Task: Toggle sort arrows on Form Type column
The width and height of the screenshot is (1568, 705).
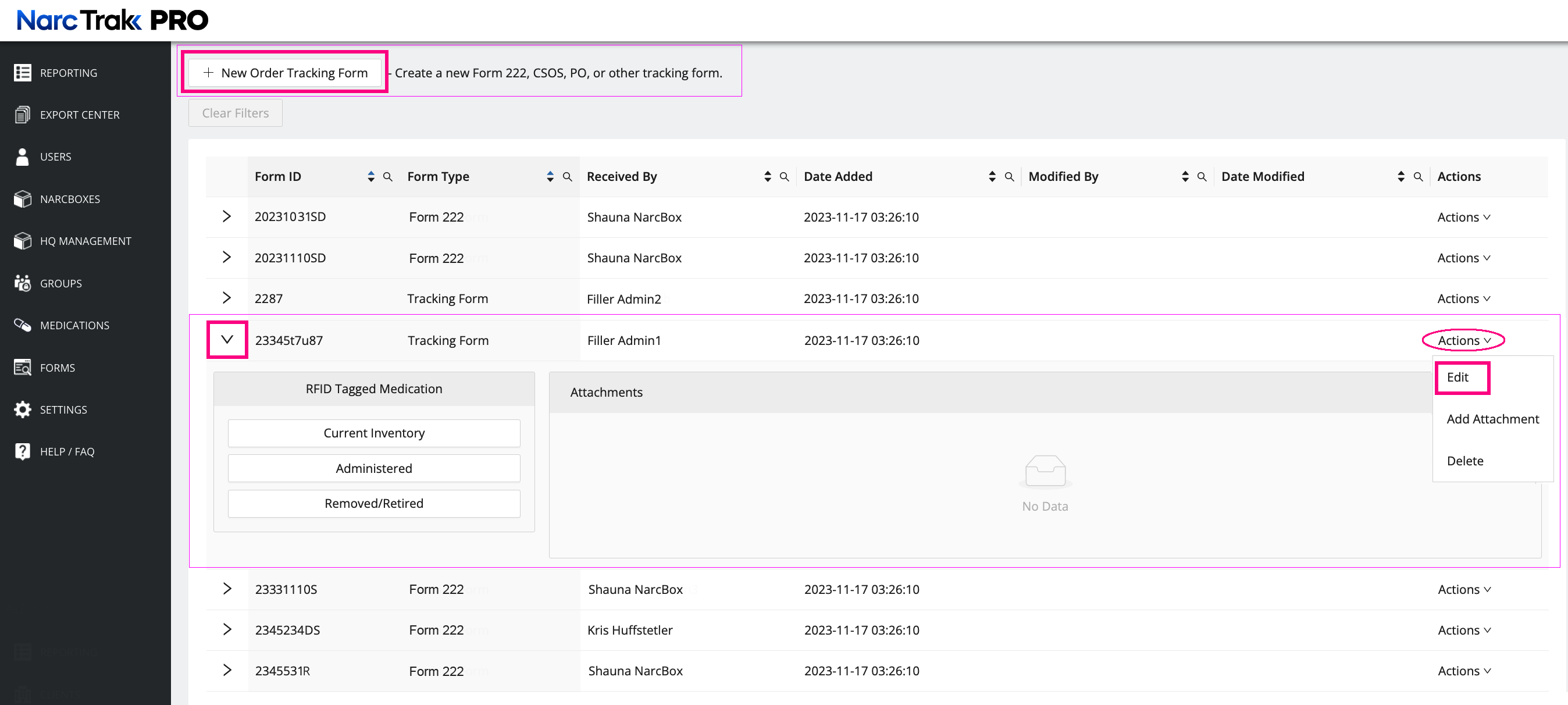Action: (x=550, y=177)
